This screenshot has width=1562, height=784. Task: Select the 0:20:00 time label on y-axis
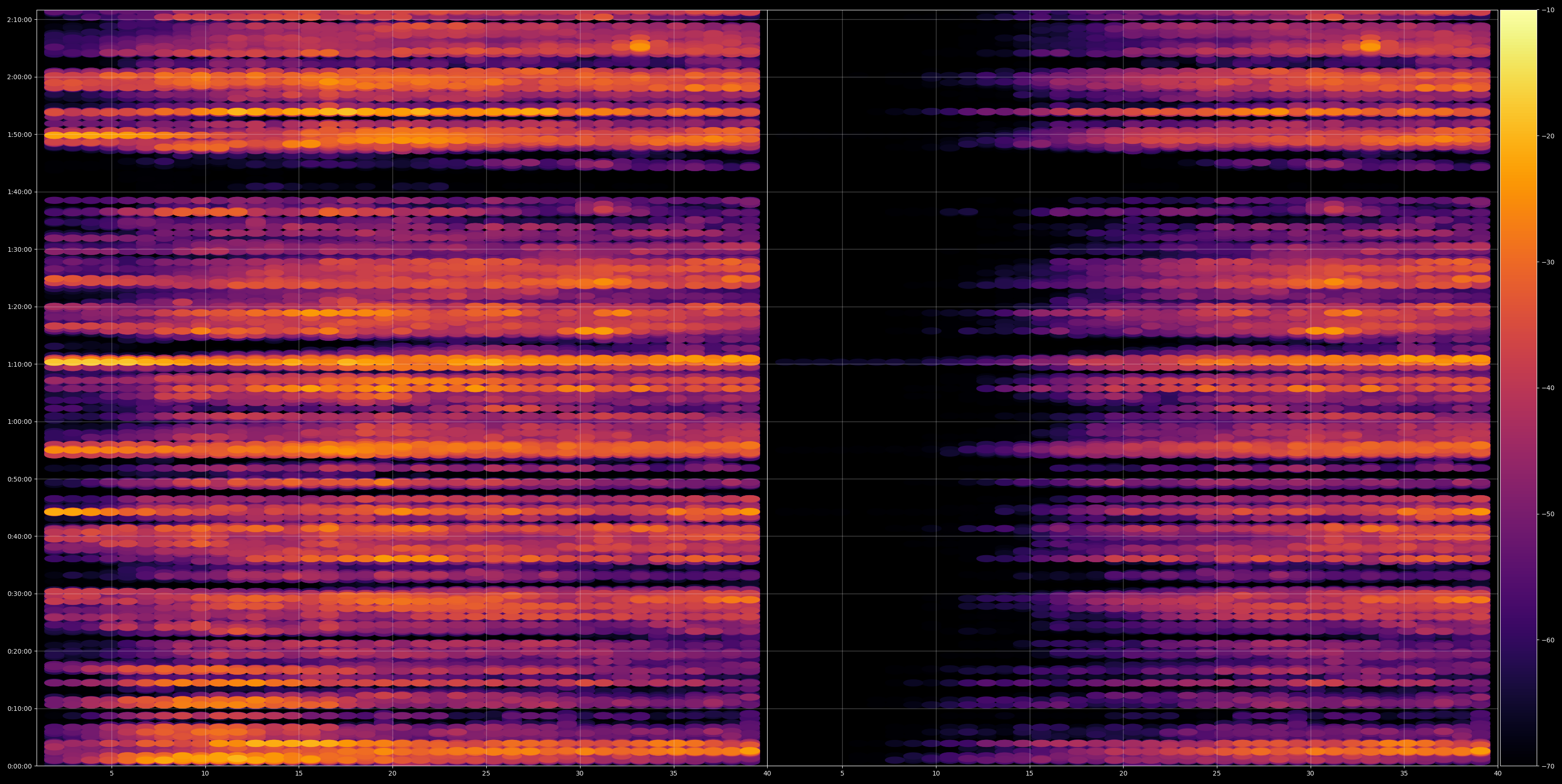pyautogui.click(x=19, y=651)
